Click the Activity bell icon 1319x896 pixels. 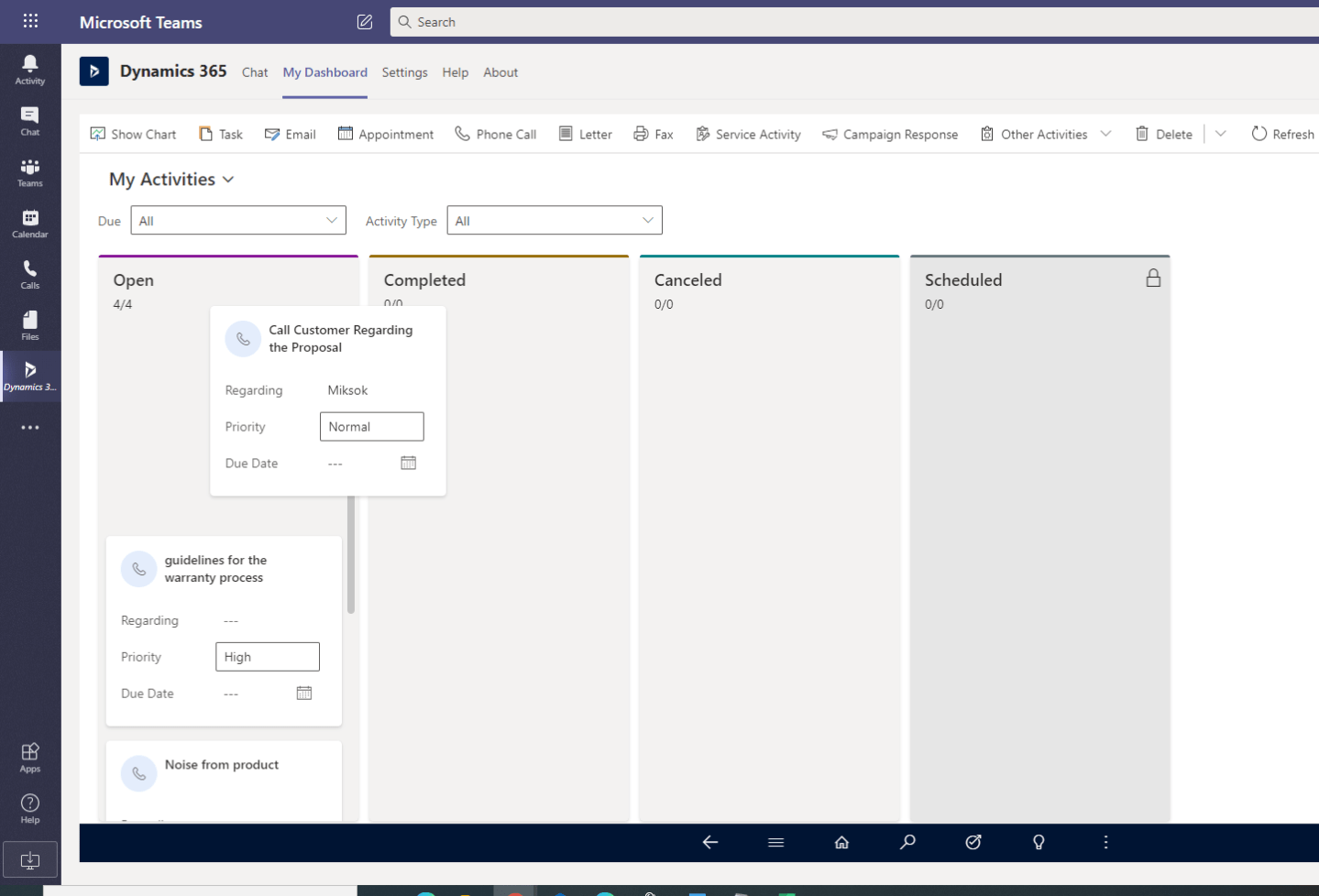[x=30, y=68]
